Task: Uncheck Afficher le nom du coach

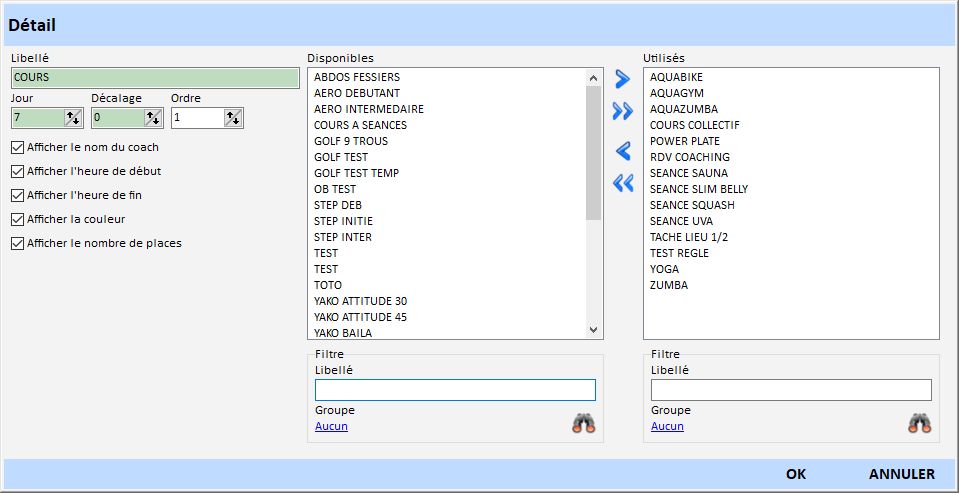Action: click(x=17, y=147)
